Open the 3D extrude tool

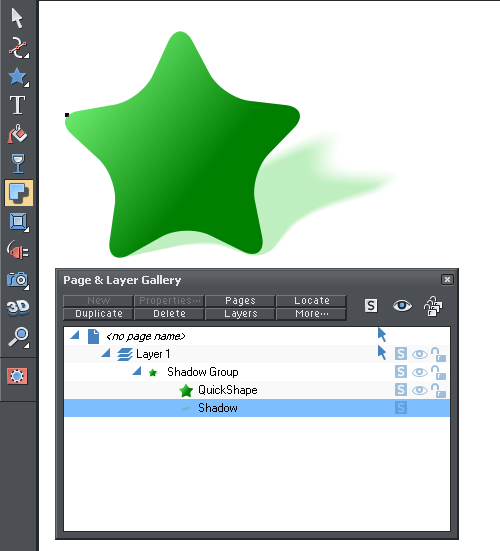(x=18, y=308)
